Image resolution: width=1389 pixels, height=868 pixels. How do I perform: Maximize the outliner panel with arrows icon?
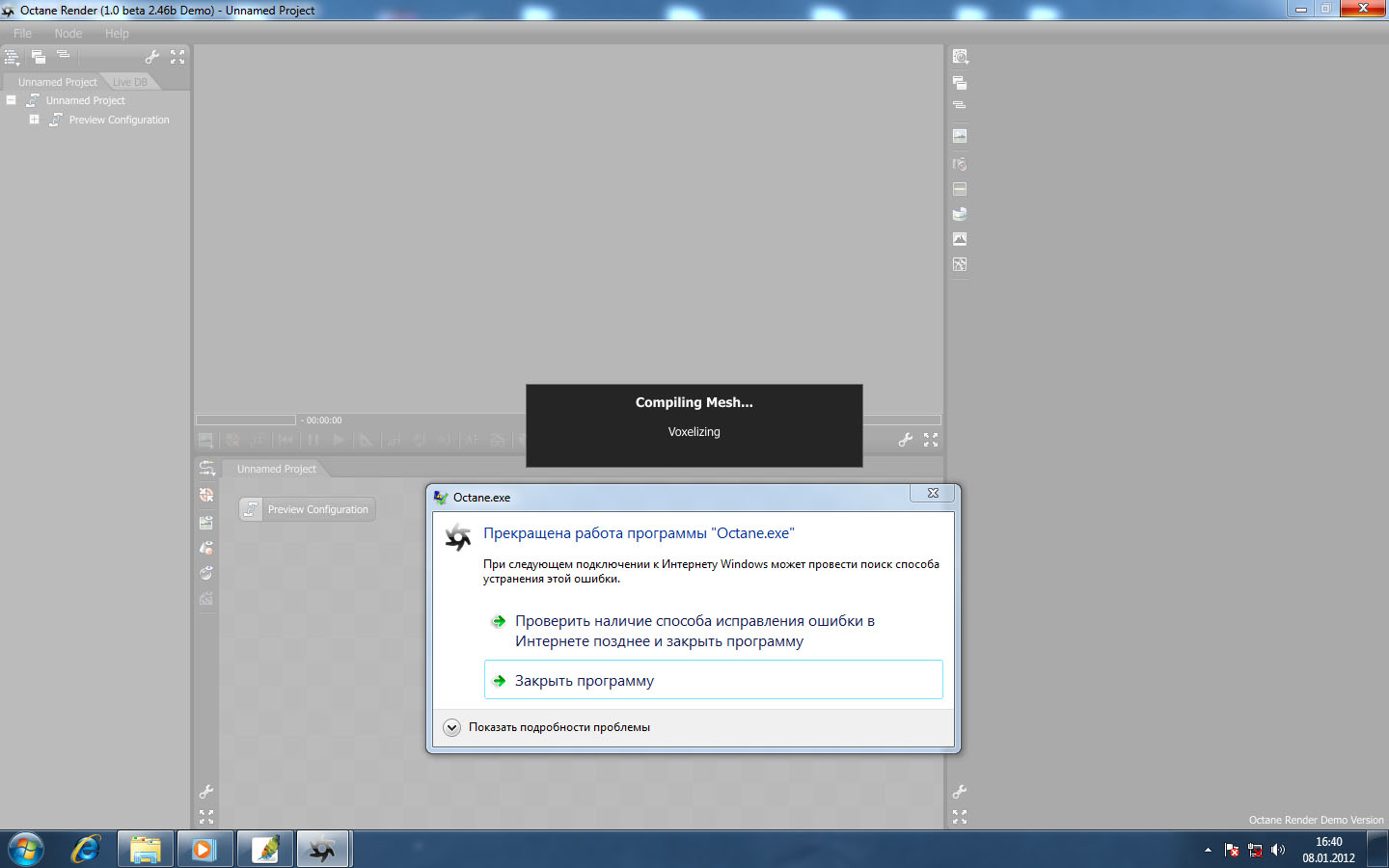pyautogui.click(x=177, y=57)
